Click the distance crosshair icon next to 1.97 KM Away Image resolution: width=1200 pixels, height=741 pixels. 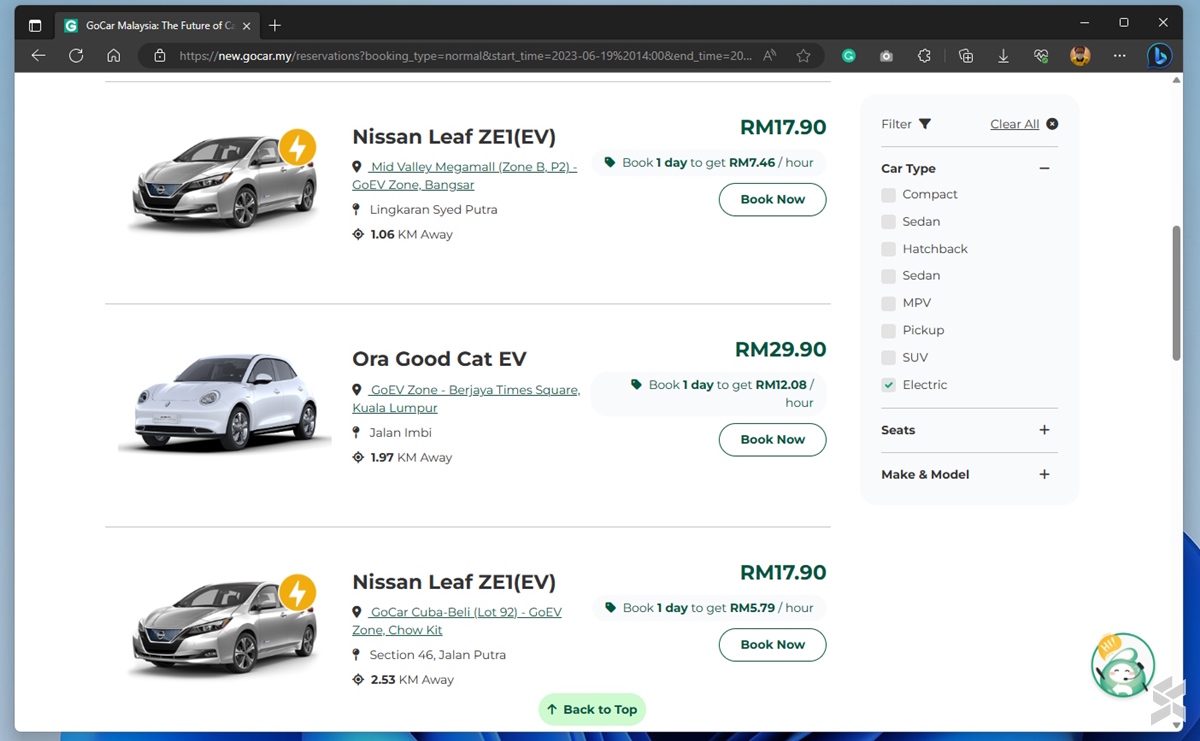tap(358, 457)
